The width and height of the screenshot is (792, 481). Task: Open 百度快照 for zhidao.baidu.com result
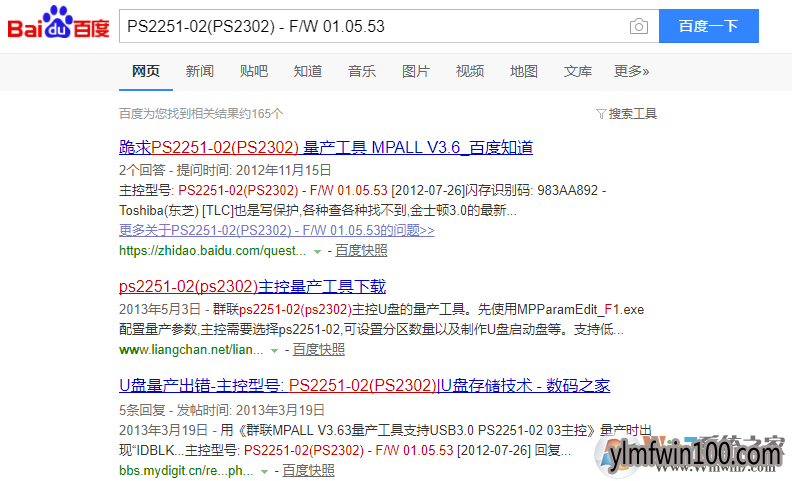point(361,251)
